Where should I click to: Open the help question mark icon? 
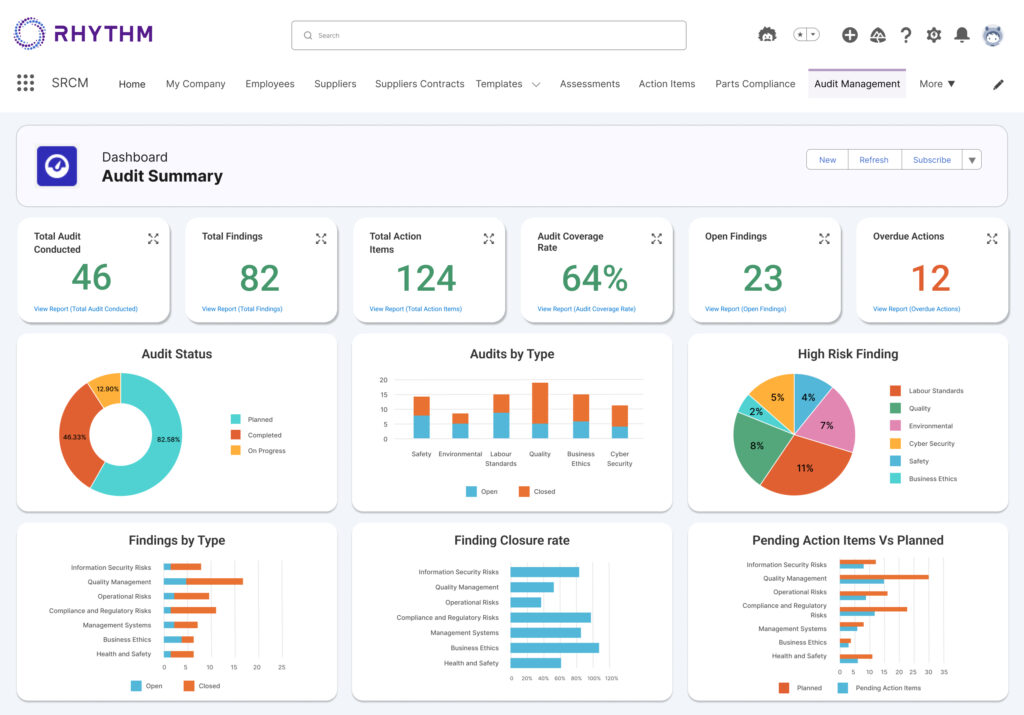(x=906, y=35)
